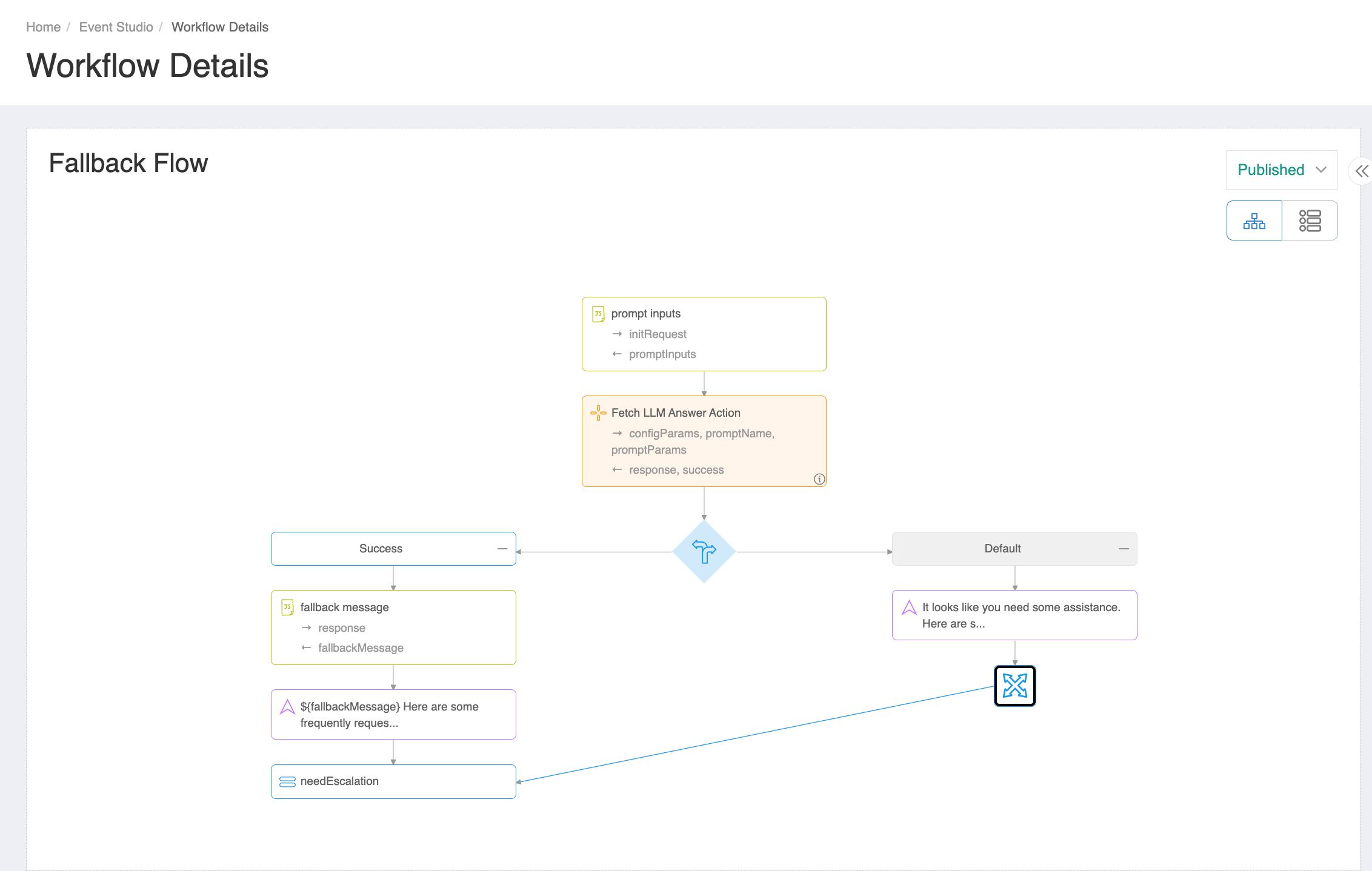Select the prompt inputs node
The image size is (1372, 871).
click(x=704, y=334)
